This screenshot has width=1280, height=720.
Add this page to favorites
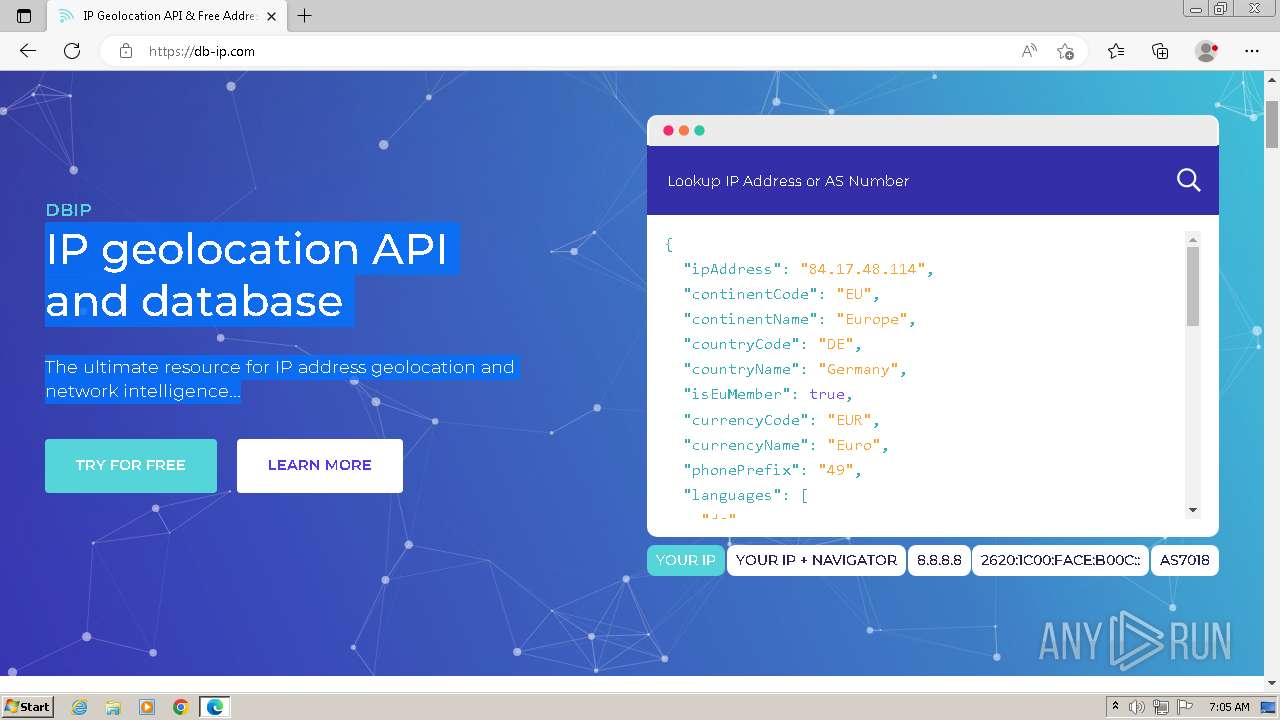[1066, 51]
